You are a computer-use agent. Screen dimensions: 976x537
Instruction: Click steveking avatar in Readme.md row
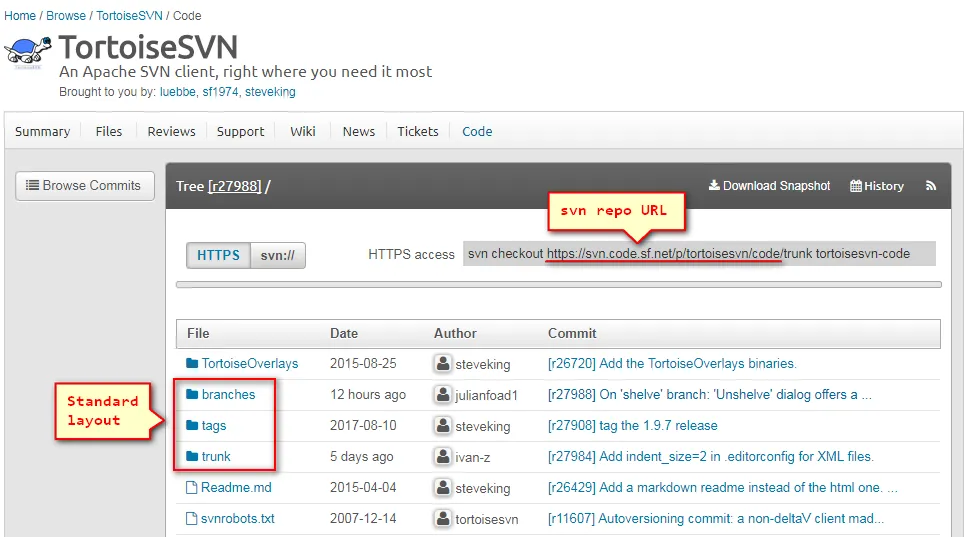pos(443,488)
